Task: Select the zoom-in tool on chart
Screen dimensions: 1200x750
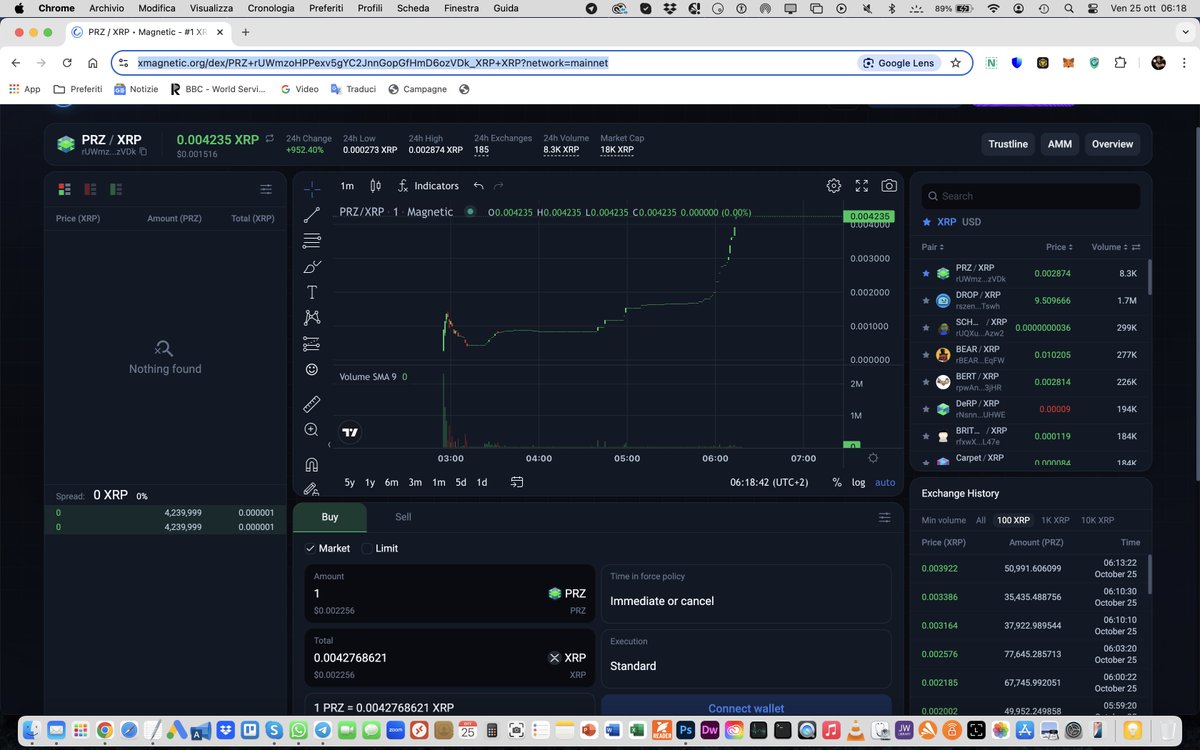Action: click(x=312, y=430)
